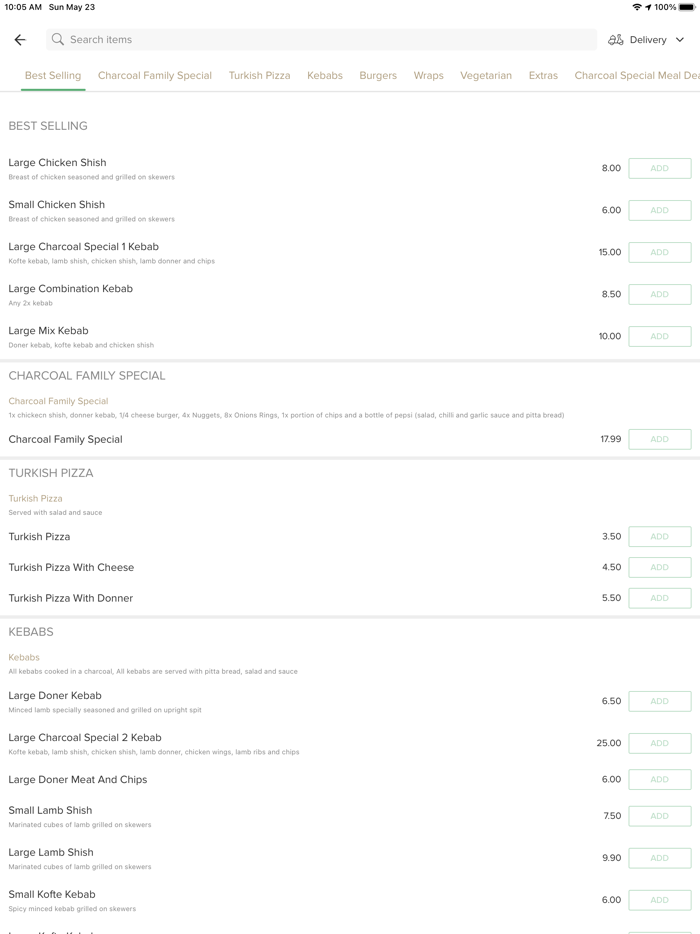Open the Kebabs tab
Image resolution: width=700 pixels, height=934 pixels.
pyautogui.click(x=325, y=76)
